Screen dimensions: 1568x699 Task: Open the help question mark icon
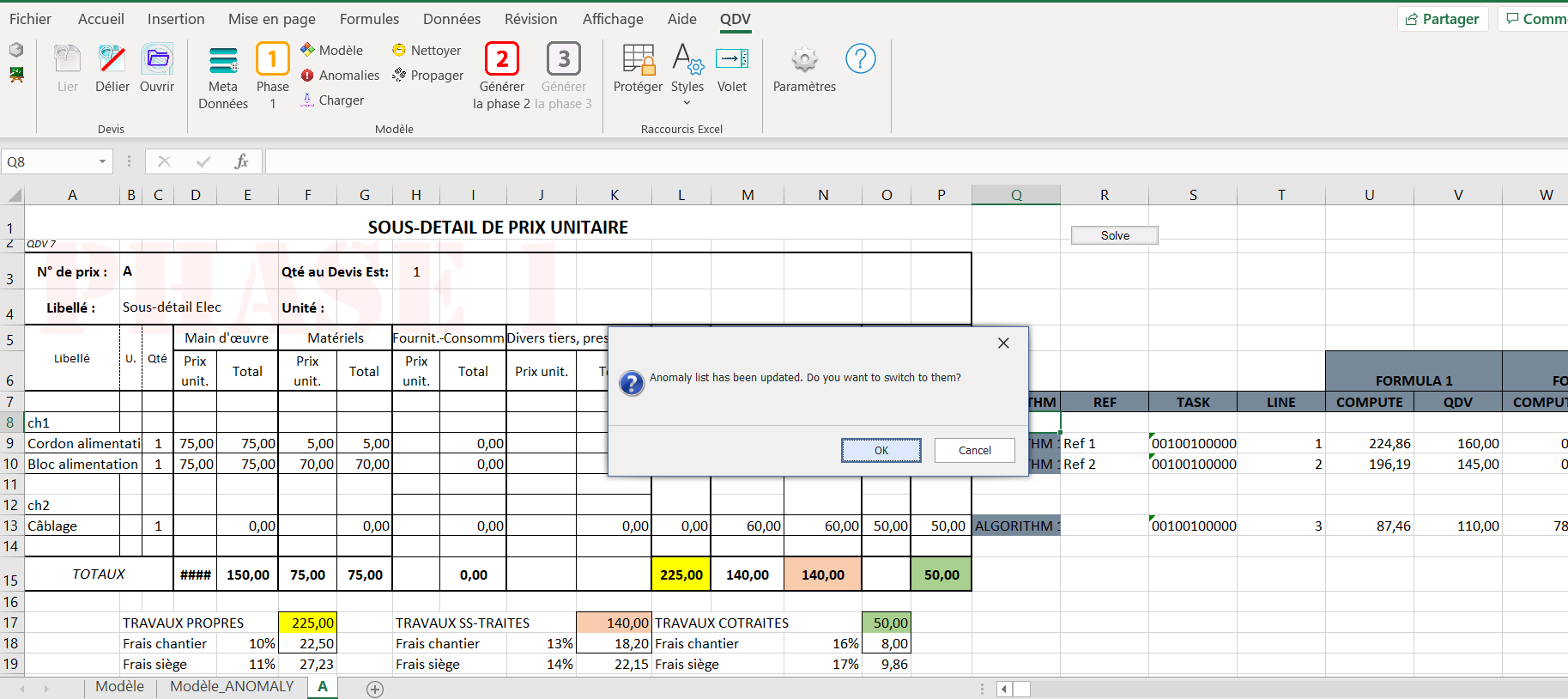860,59
